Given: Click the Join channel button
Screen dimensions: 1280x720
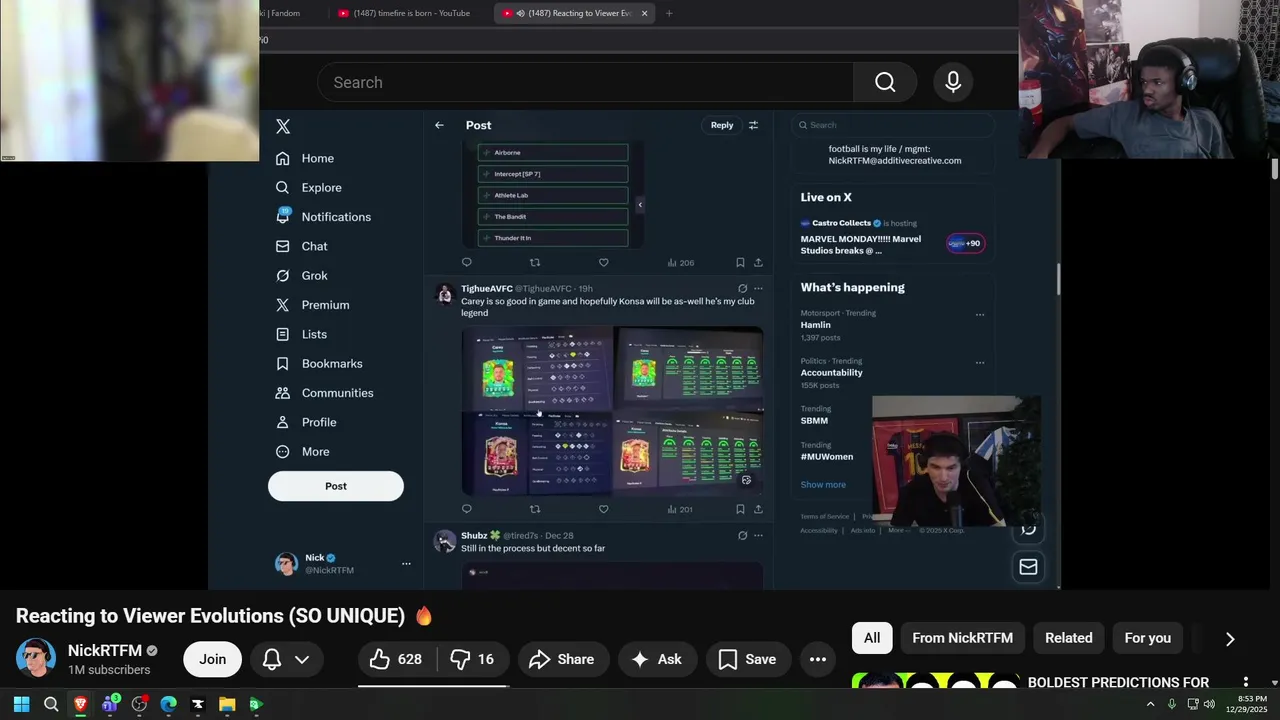Looking at the screenshot, I should tap(212, 659).
